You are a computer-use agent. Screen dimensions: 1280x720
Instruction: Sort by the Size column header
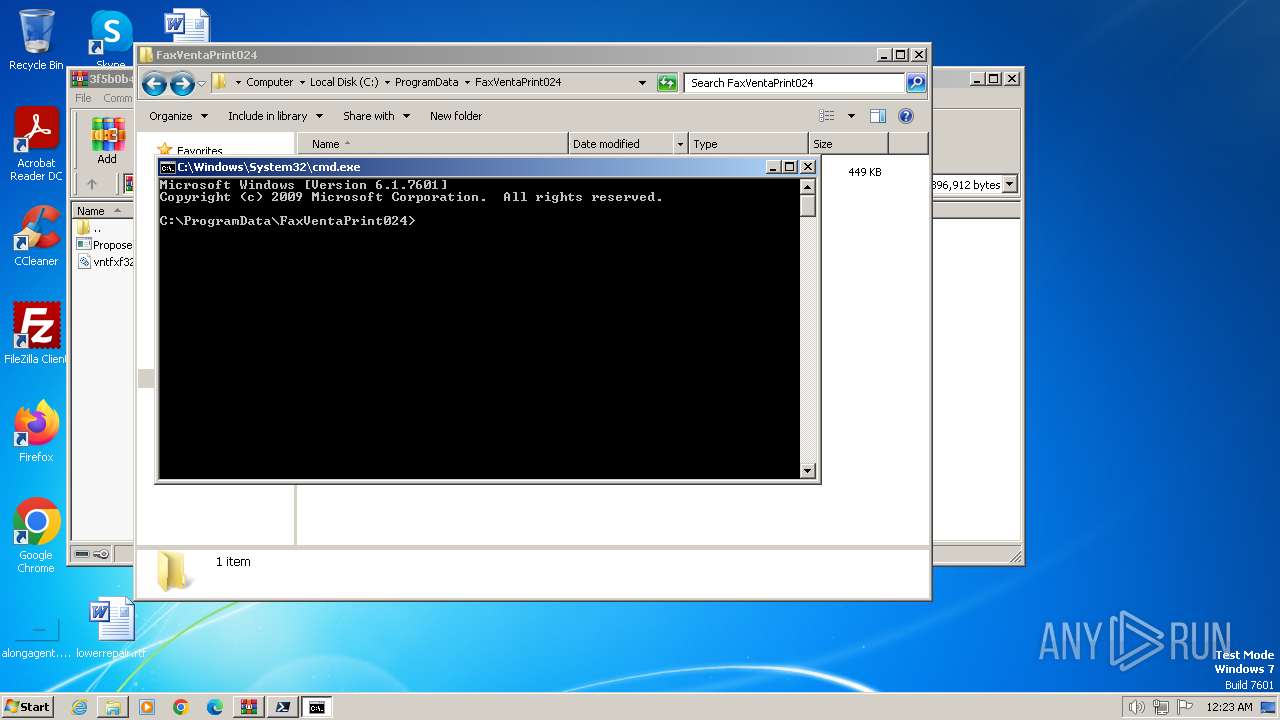click(x=848, y=144)
